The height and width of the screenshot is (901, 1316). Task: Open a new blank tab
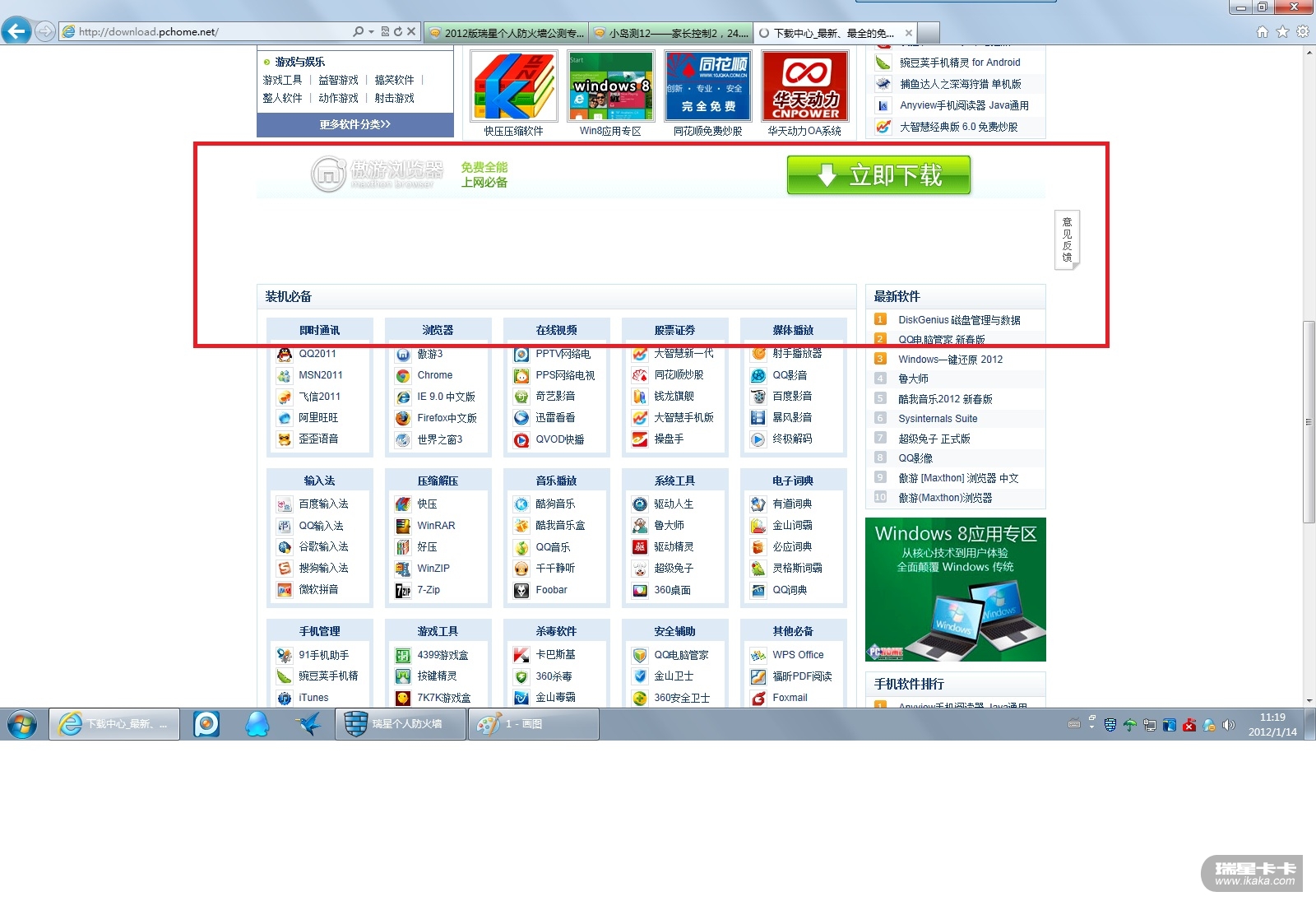point(929,33)
